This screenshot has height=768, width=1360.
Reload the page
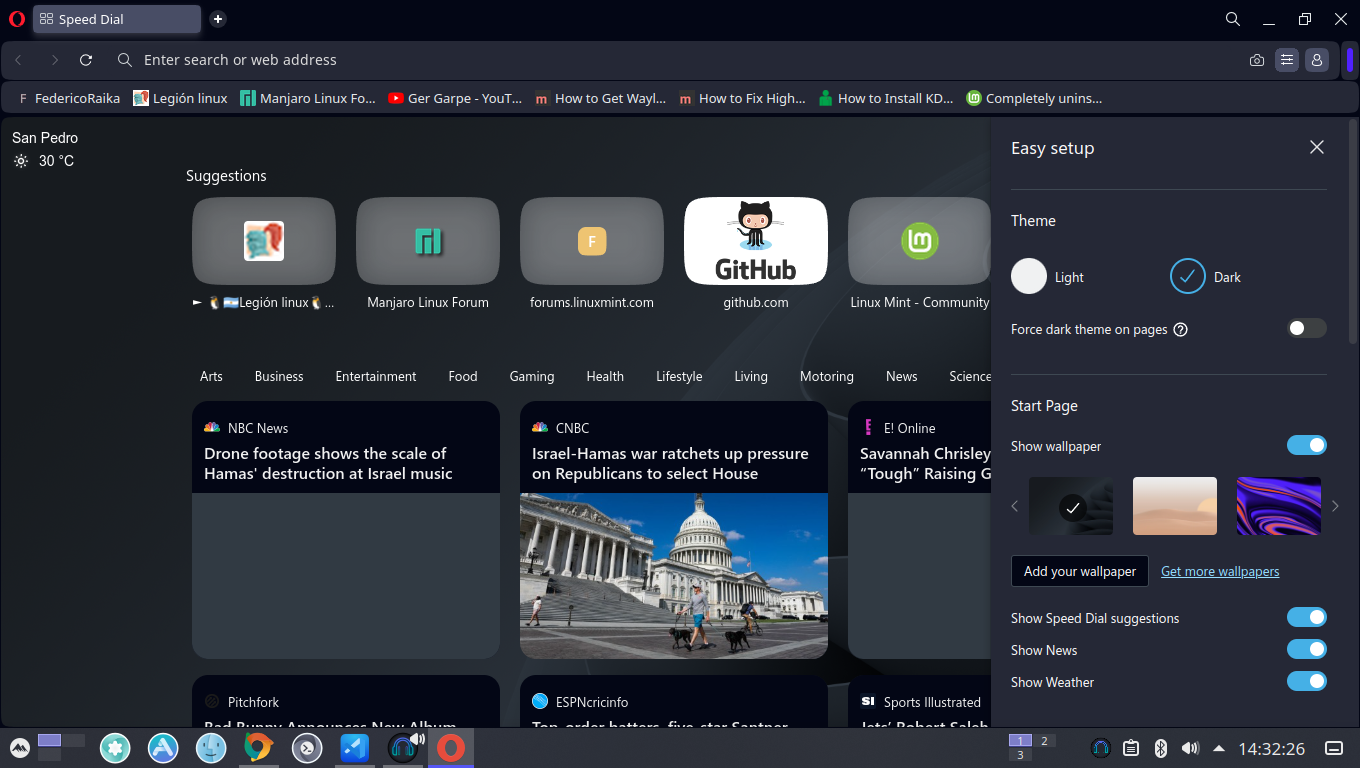point(86,60)
